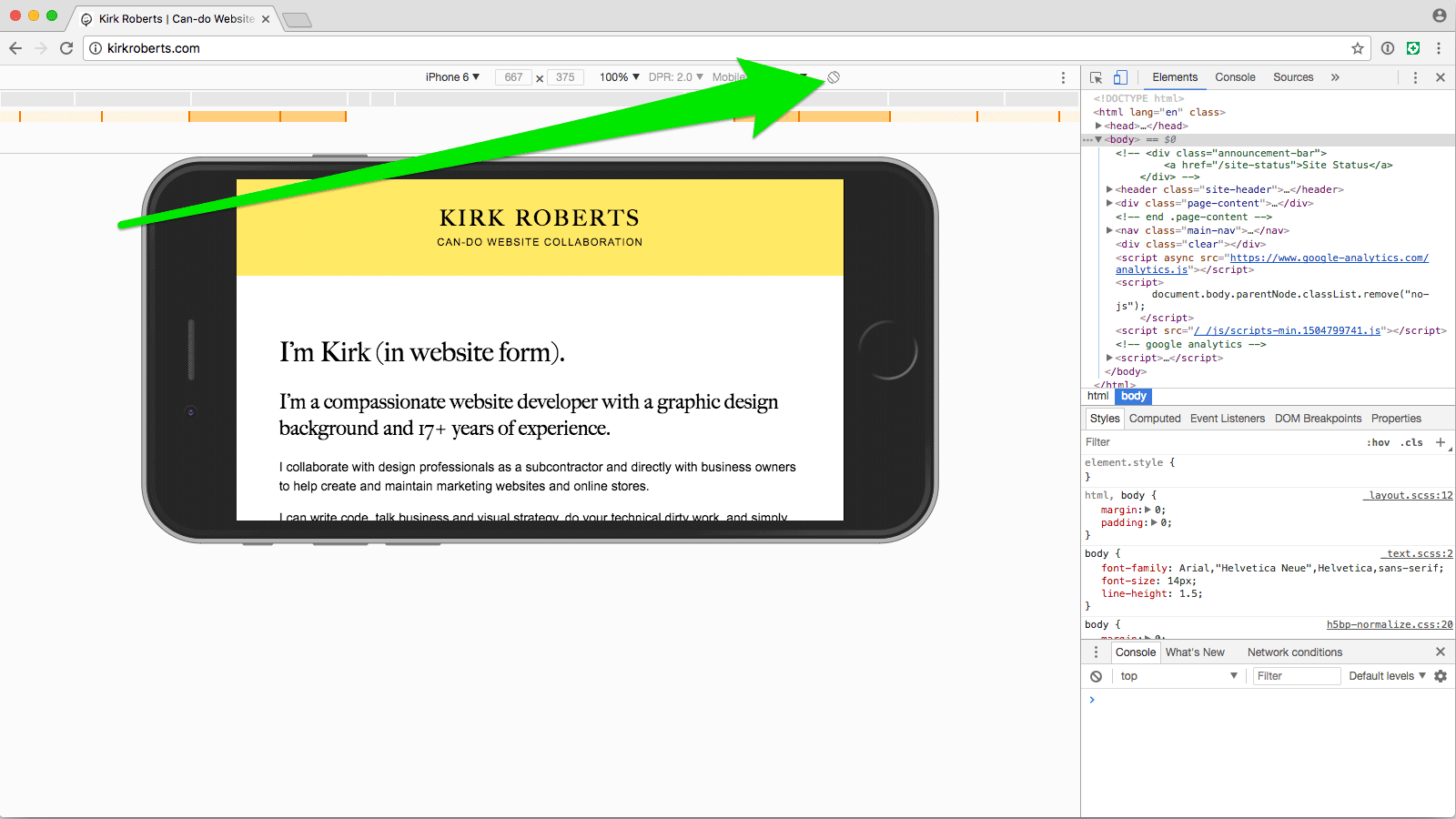
Task: Expand the header site-header node
Action: pos(1109,189)
